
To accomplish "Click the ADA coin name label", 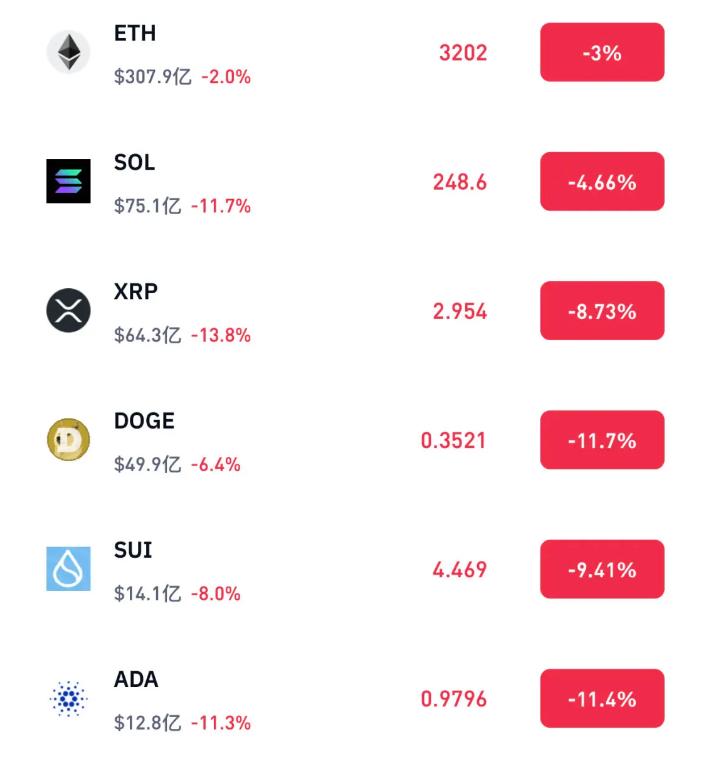I will coord(136,679).
